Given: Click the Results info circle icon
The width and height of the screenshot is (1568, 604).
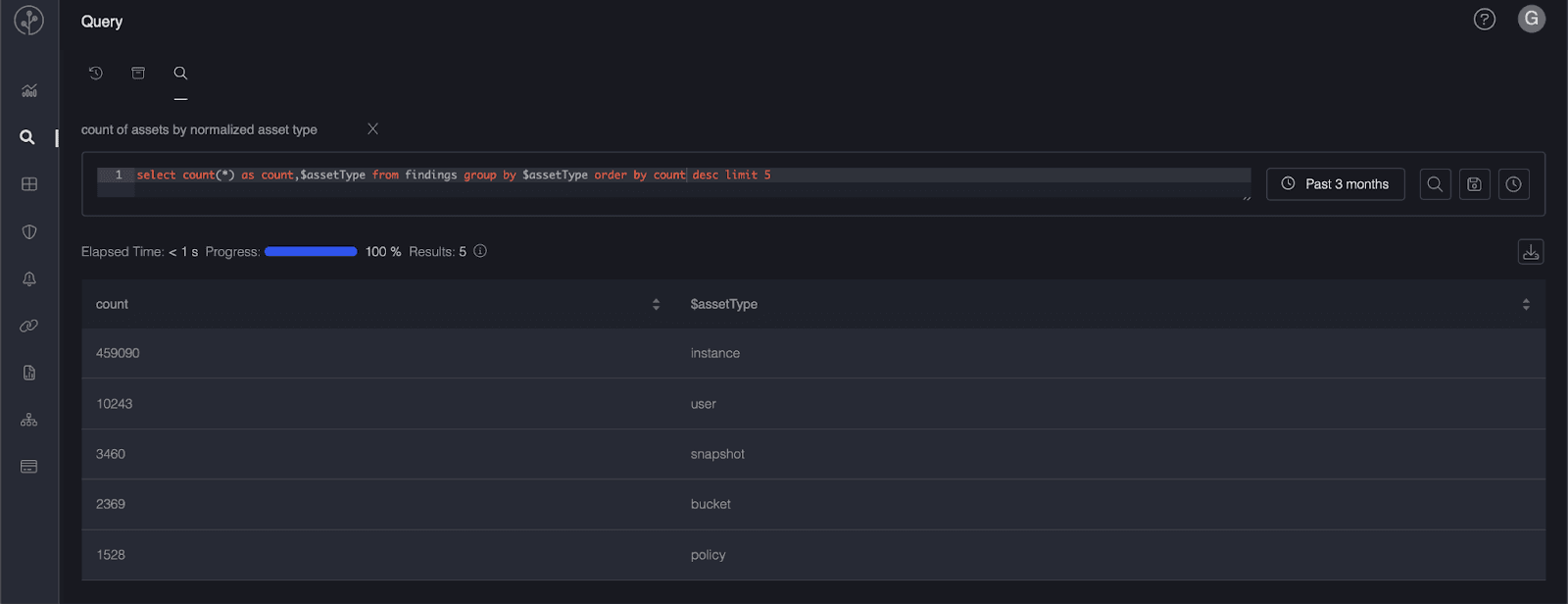Looking at the screenshot, I should pos(480,251).
